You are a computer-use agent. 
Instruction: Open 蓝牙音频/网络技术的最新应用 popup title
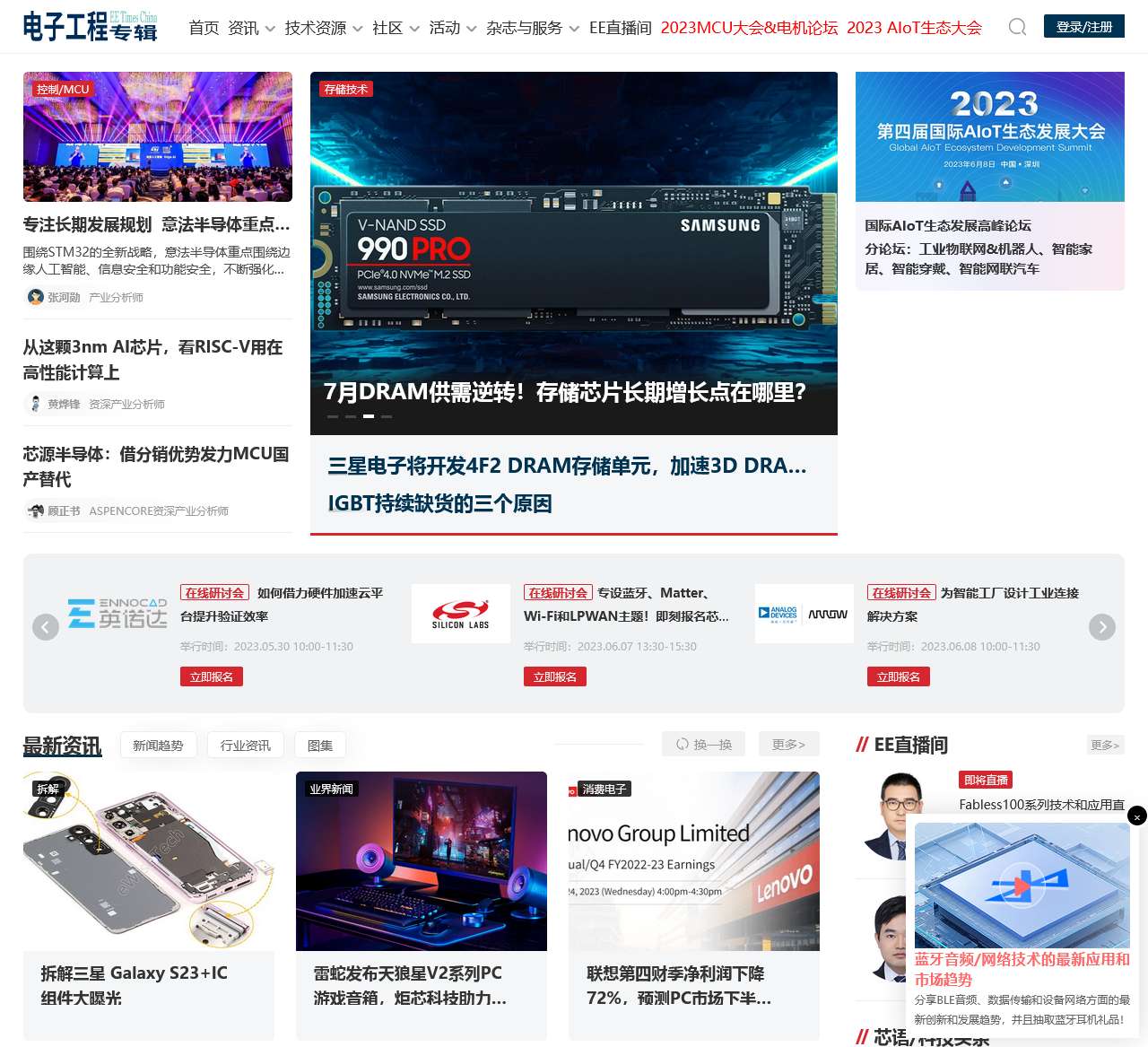click(x=1022, y=969)
